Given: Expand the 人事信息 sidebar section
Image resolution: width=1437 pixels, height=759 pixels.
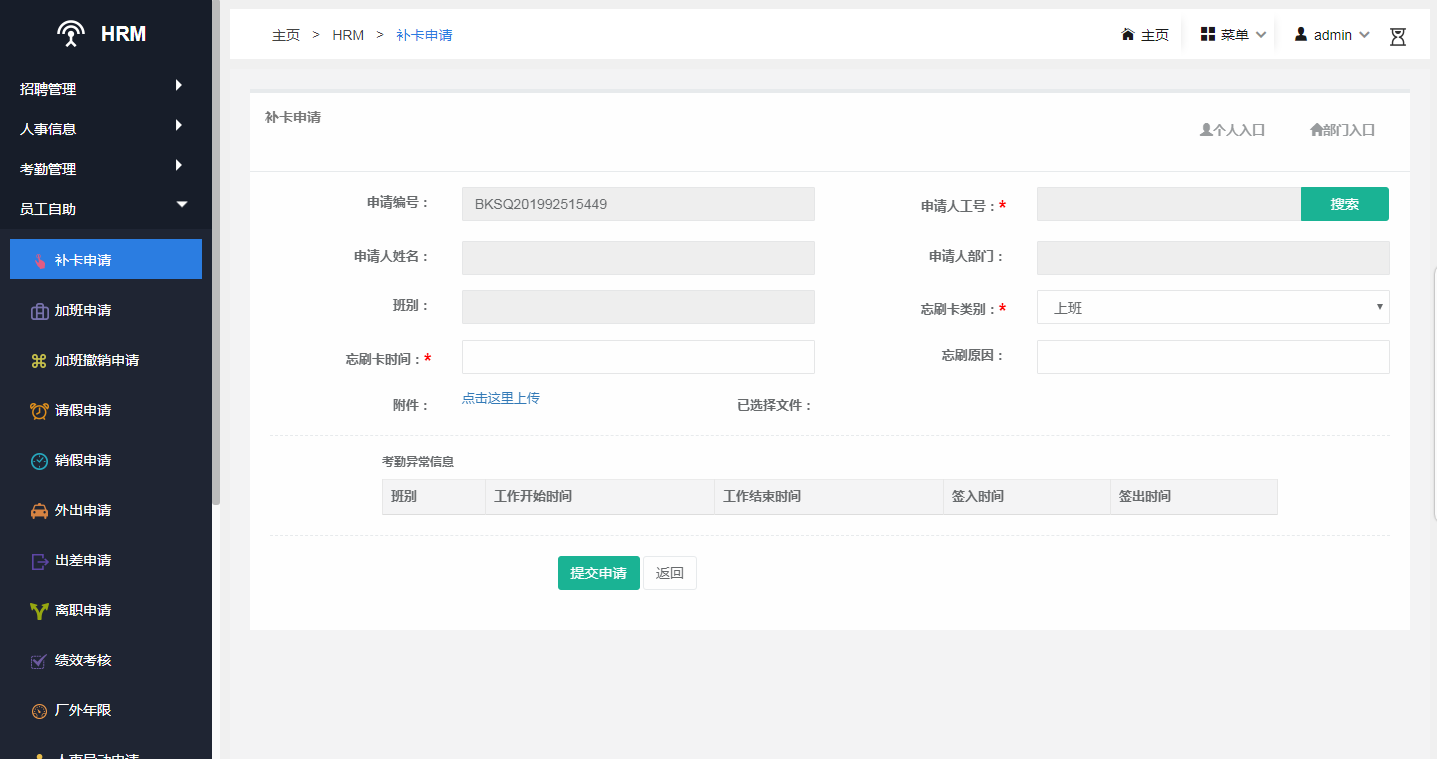Looking at the screenshot, I should coord(100,129).
